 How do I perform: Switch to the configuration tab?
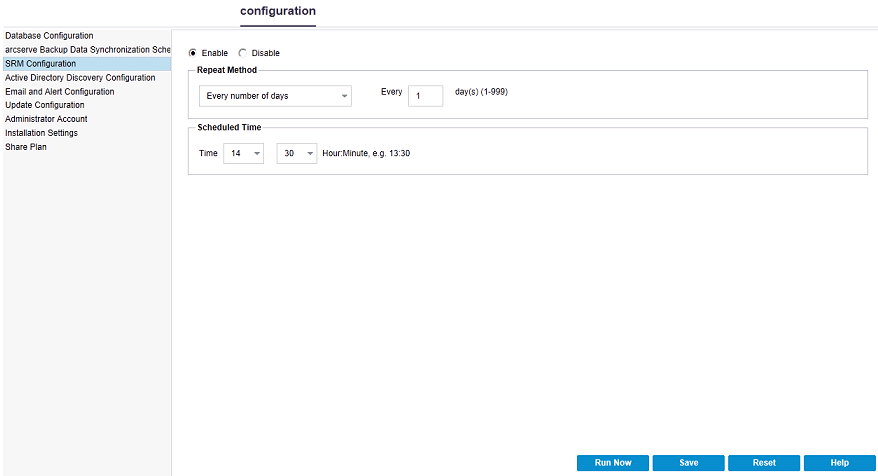pyautogui.click(x=278, y=11)
